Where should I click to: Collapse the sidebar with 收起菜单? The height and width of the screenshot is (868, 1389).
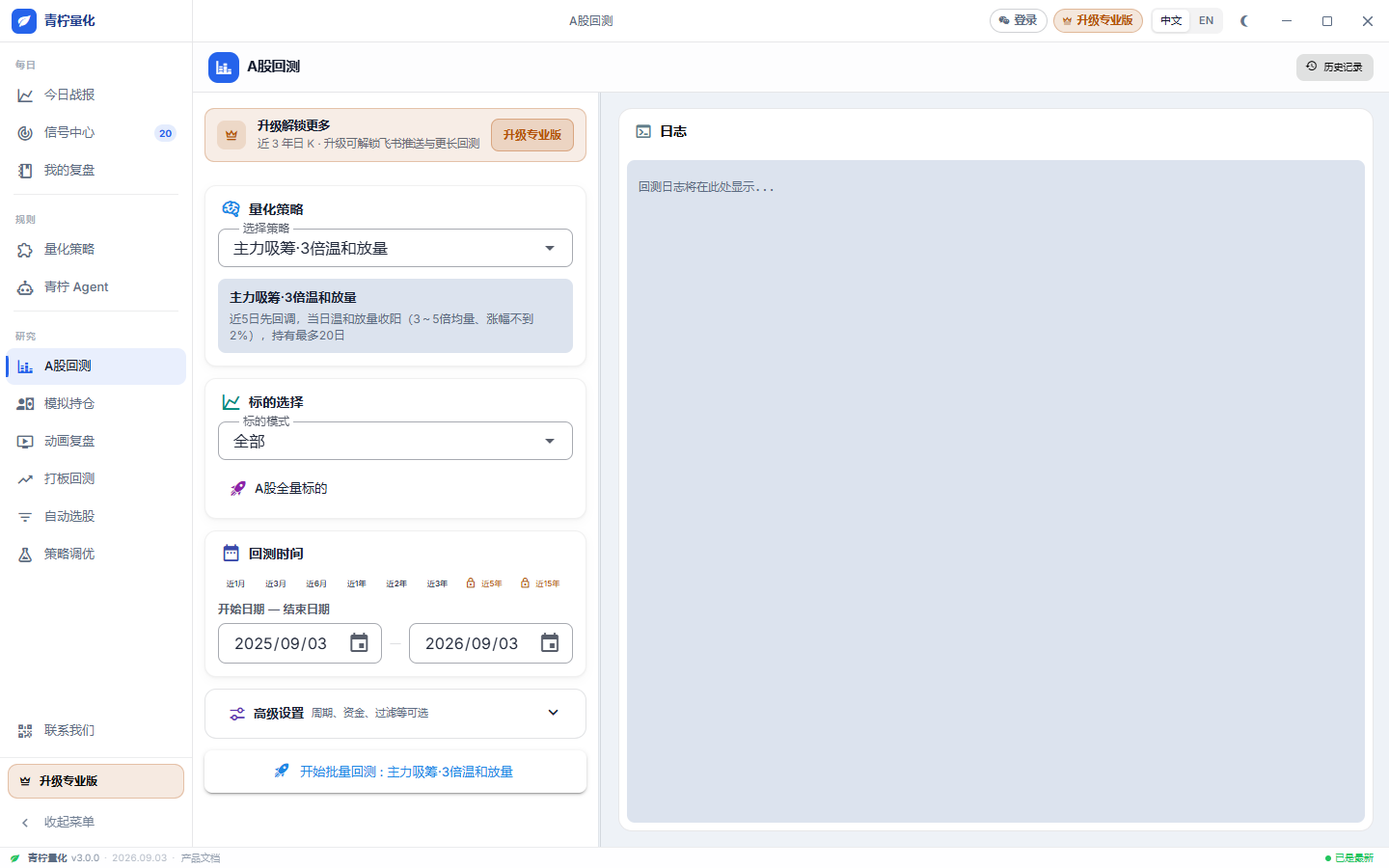[95, 822]
